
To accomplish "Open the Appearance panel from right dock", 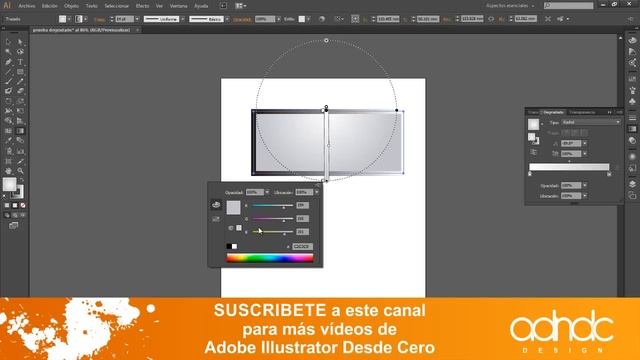I will [632, 157].
